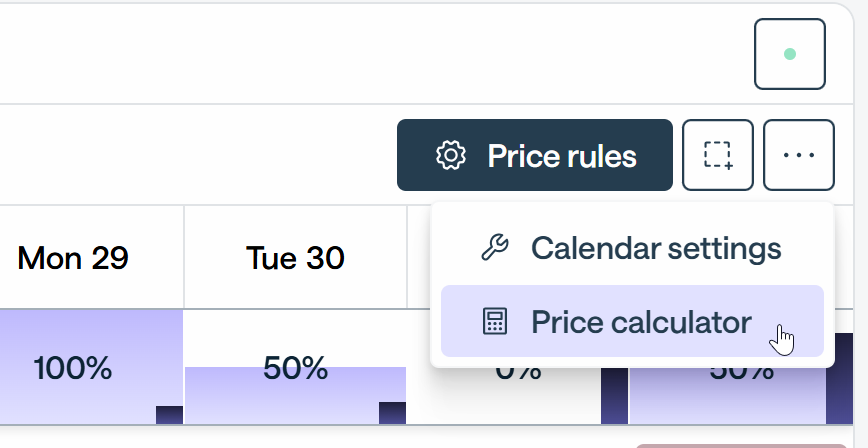Select the Mon 29 column header
This screenshot has height=448, width=868.
coord(73,258)
